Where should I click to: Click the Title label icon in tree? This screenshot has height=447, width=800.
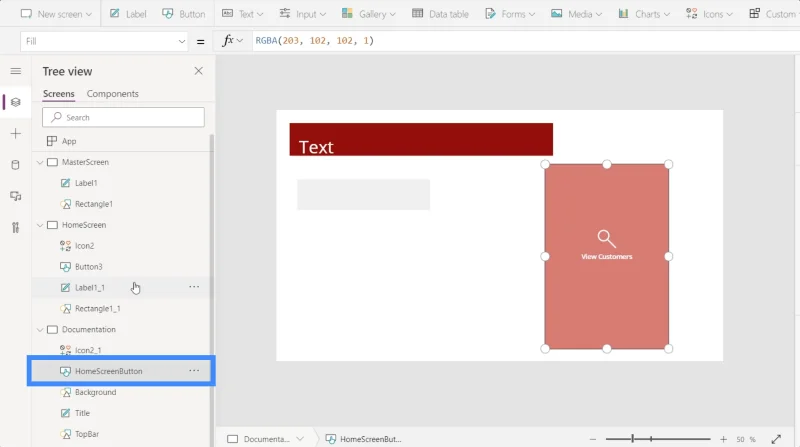pos(65,413)
